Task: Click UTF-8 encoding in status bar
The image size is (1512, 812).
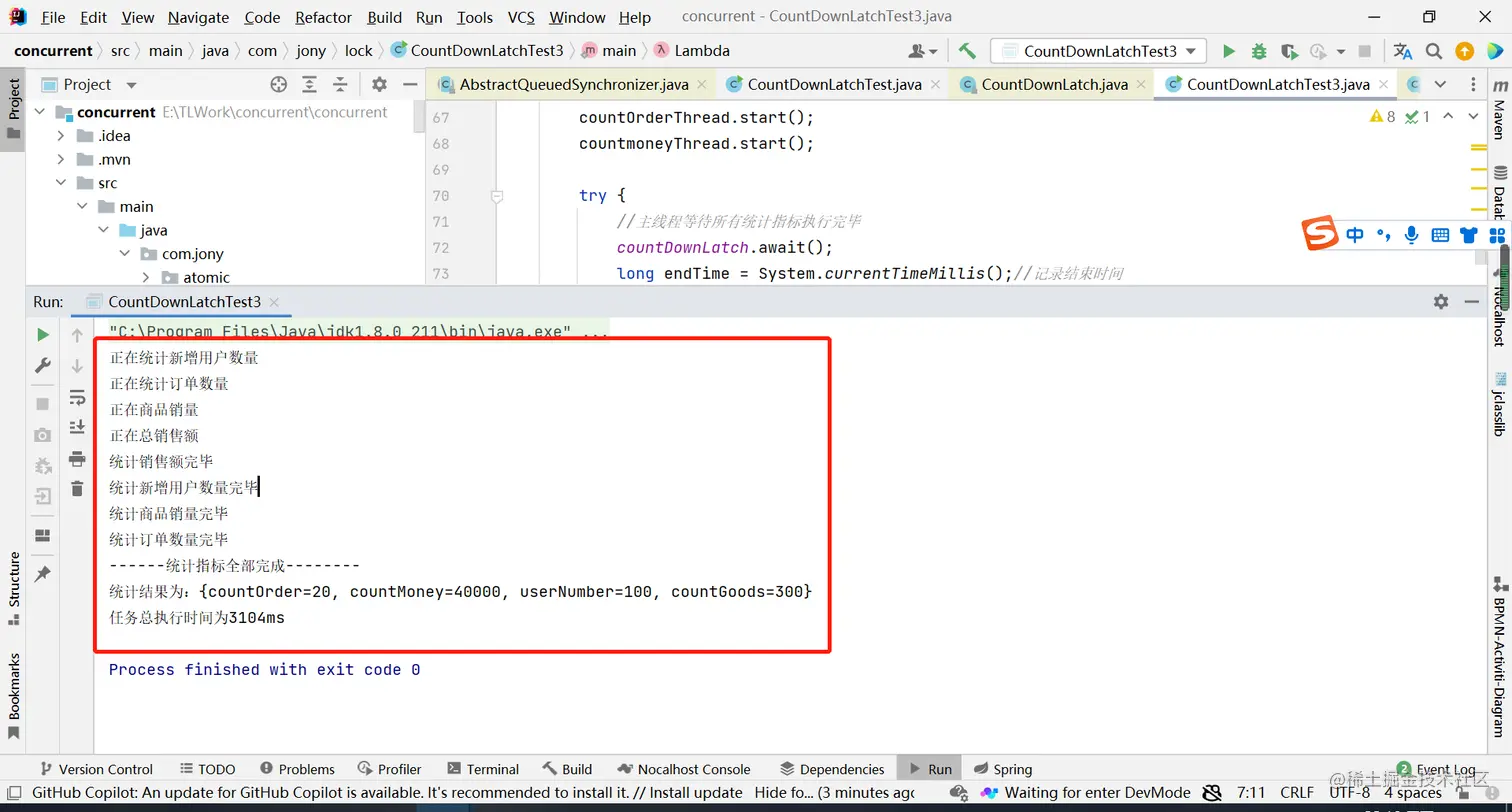Action: pyautogui.click(x=1350, y=793)
